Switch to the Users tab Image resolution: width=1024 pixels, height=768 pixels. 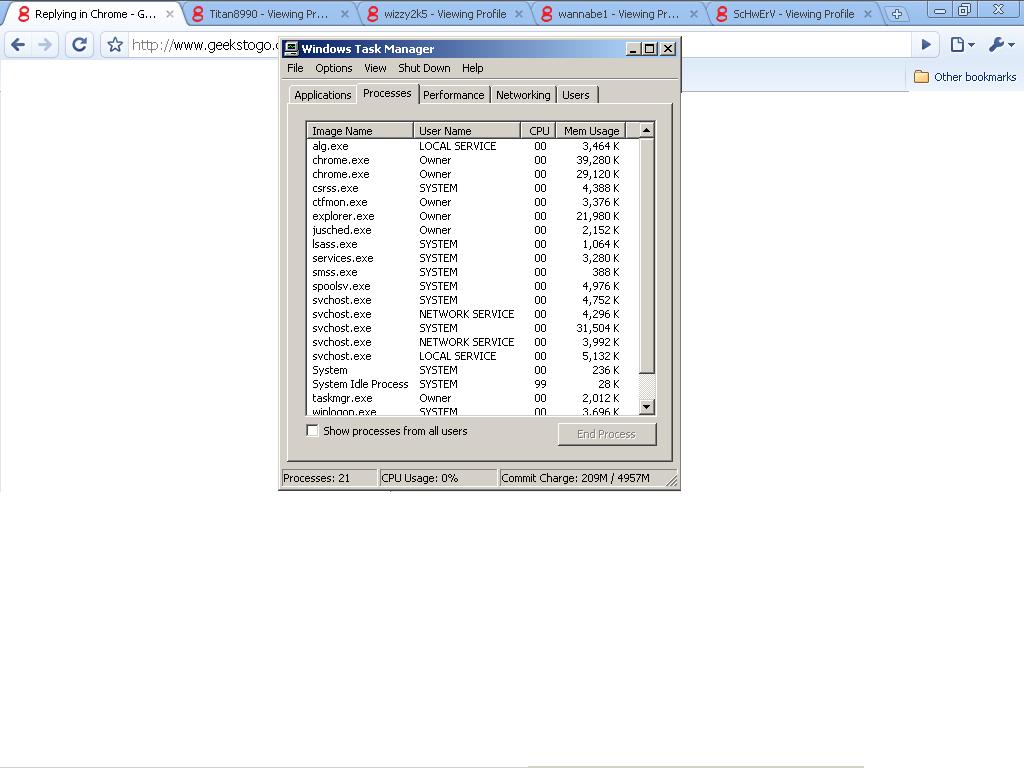coord(575,95)
